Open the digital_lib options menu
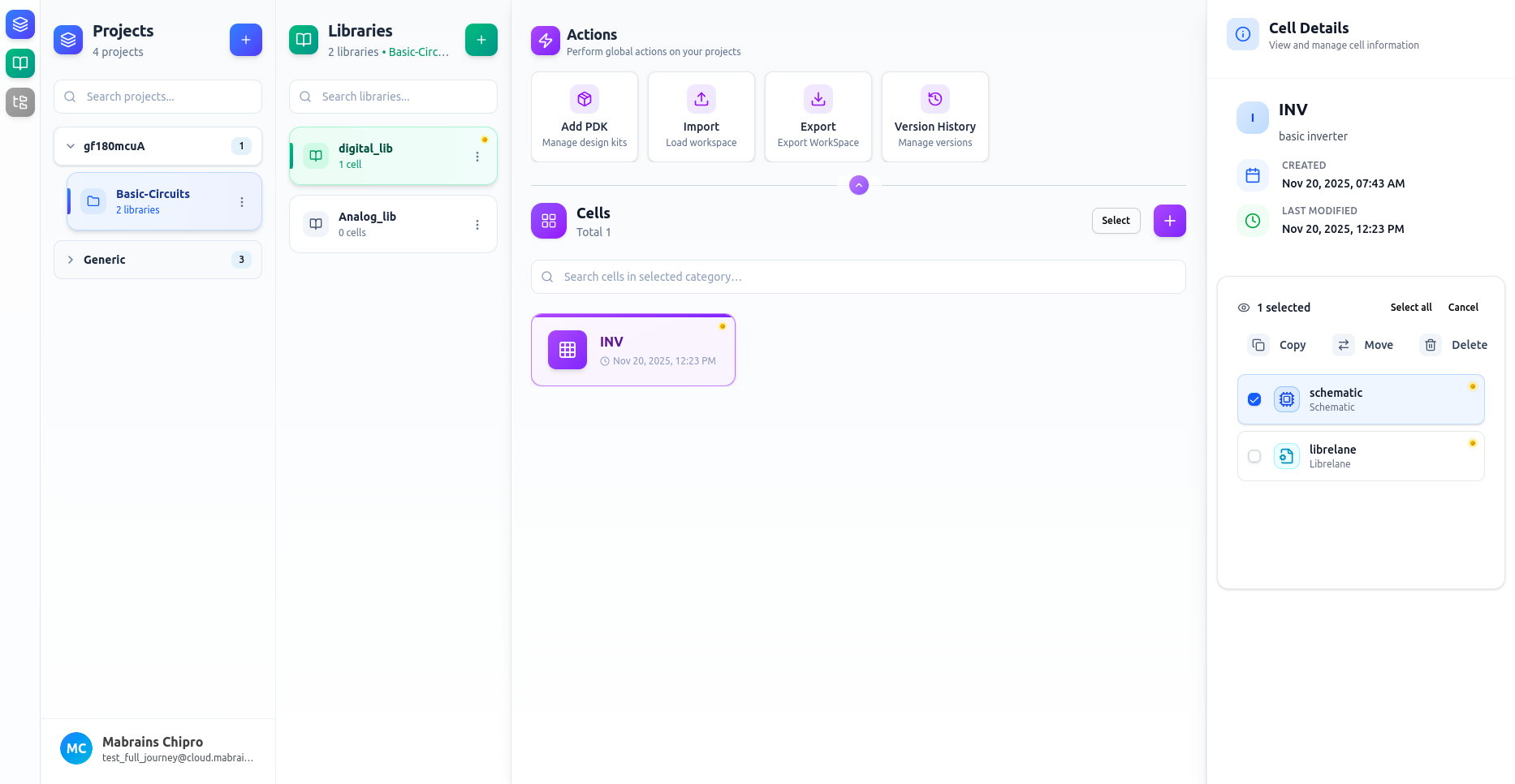 click(x=477, y=156)
